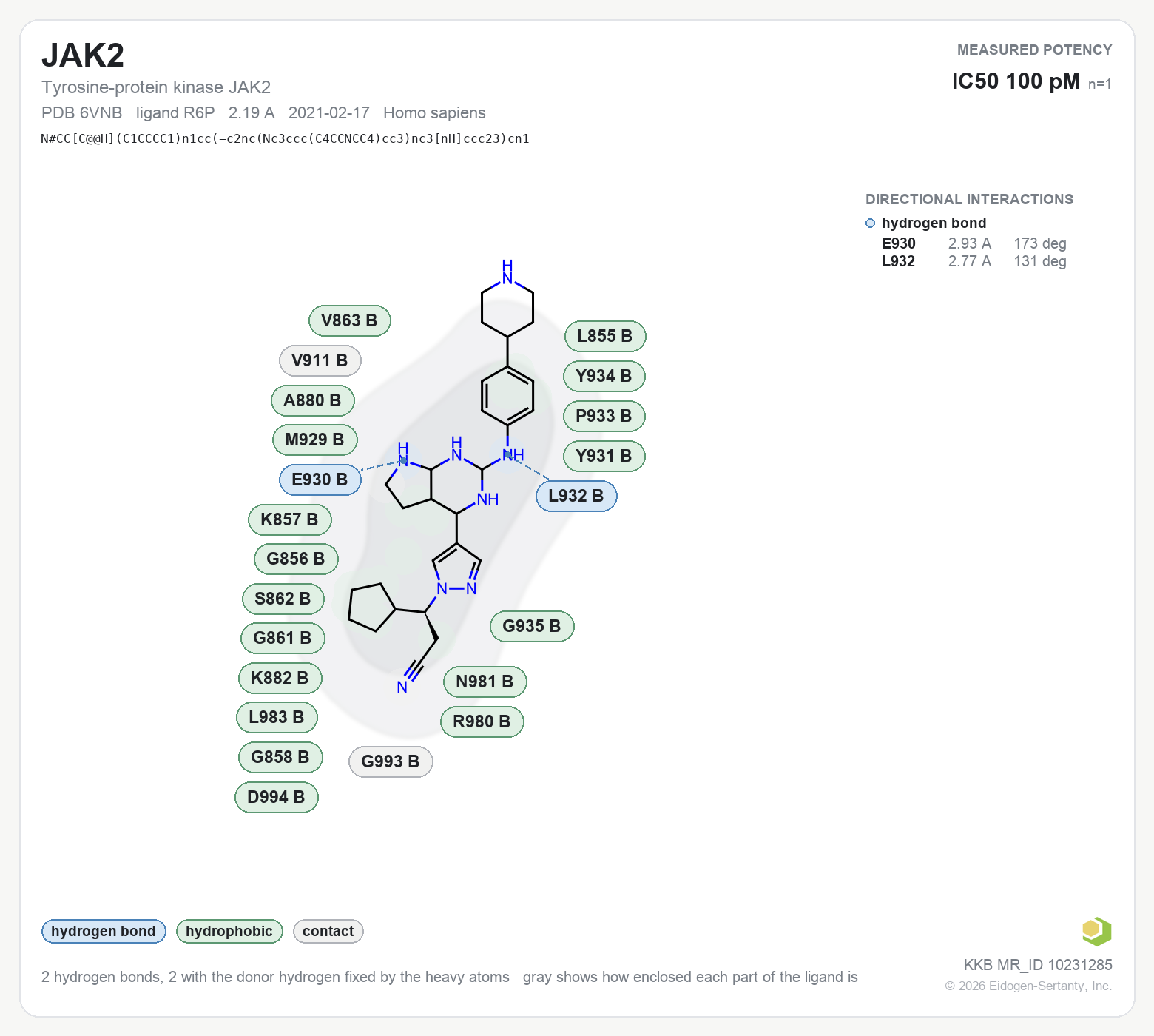This screenshot has height=1036, width=1154.
Task: Click the Y931 B residue pill
Action: 604,456
